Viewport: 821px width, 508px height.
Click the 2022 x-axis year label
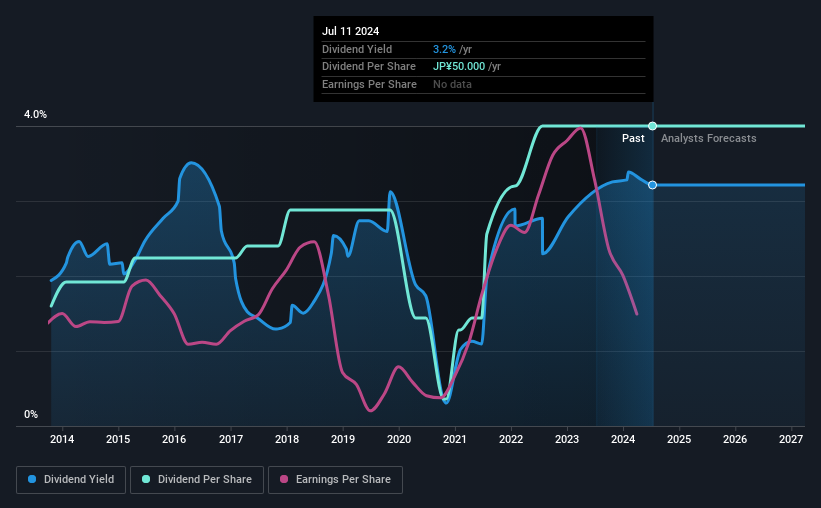pyautogui.click(x=511, y=439)
